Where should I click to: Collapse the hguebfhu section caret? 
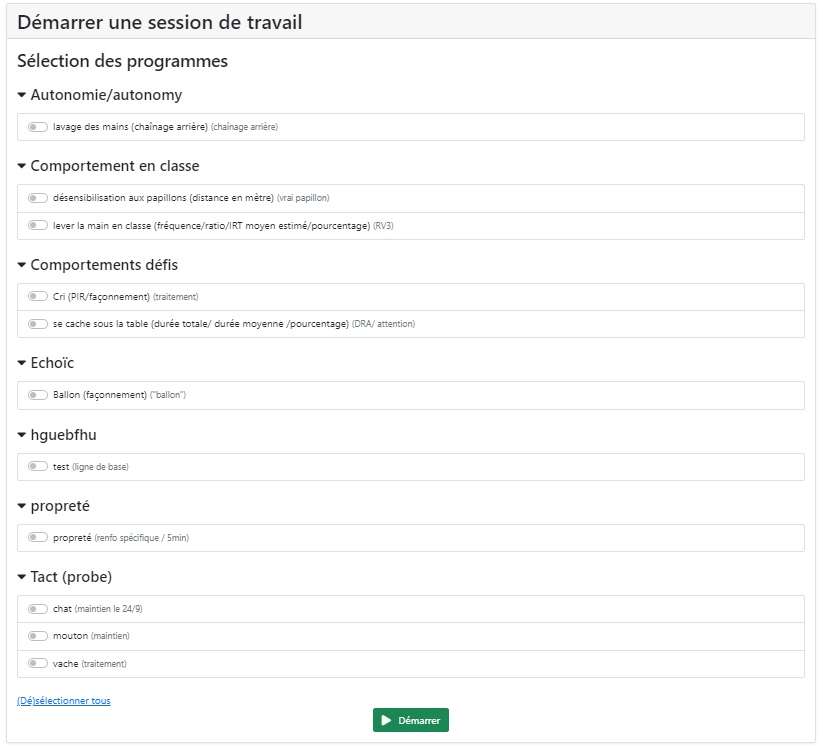point(22,435)
